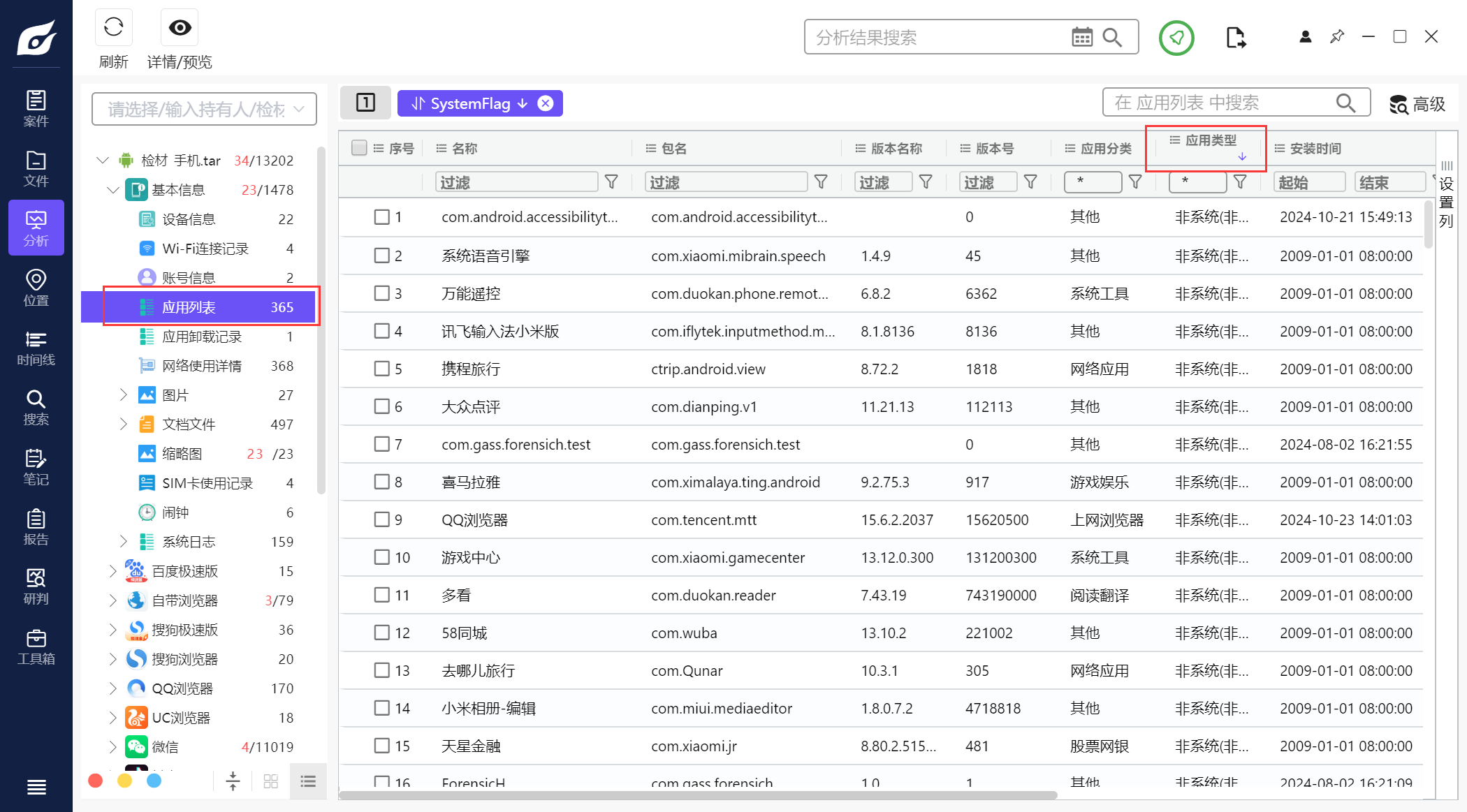The width and height of the screenshot is (1467, 812).
Task: Click the 名称 filter funnel icon
Action: pyautogui.click(x=611, y=182)
